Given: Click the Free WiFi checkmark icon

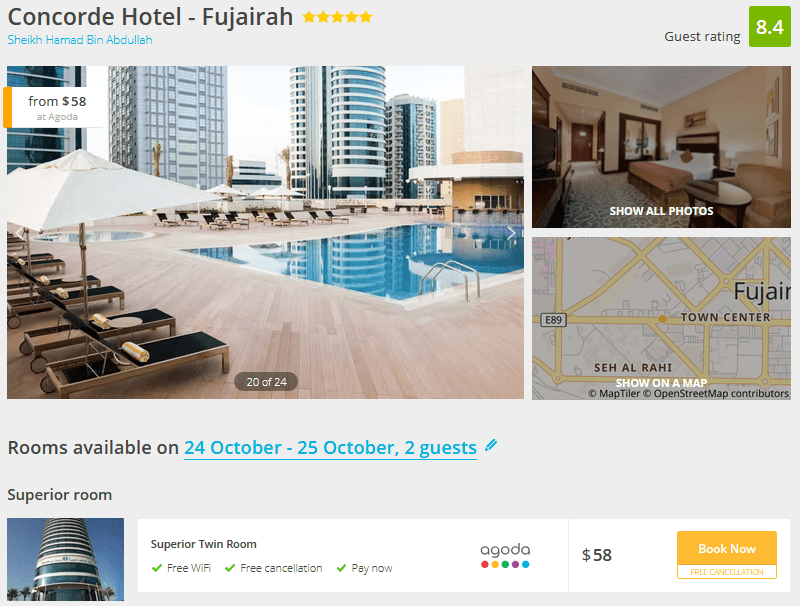Looking at the screenshot, I should coord(157,568).
